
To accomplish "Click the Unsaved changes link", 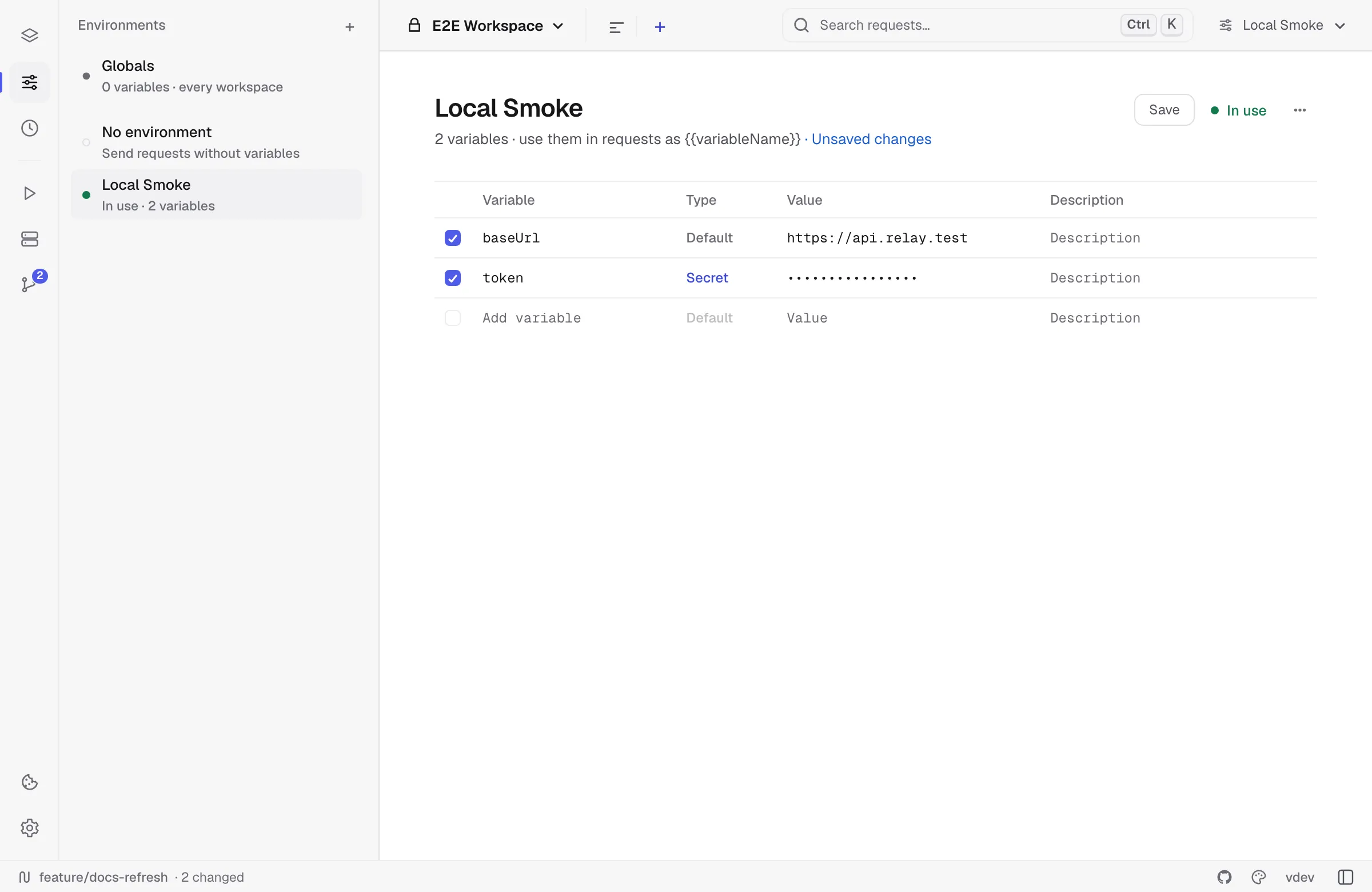I will [871, 139].
